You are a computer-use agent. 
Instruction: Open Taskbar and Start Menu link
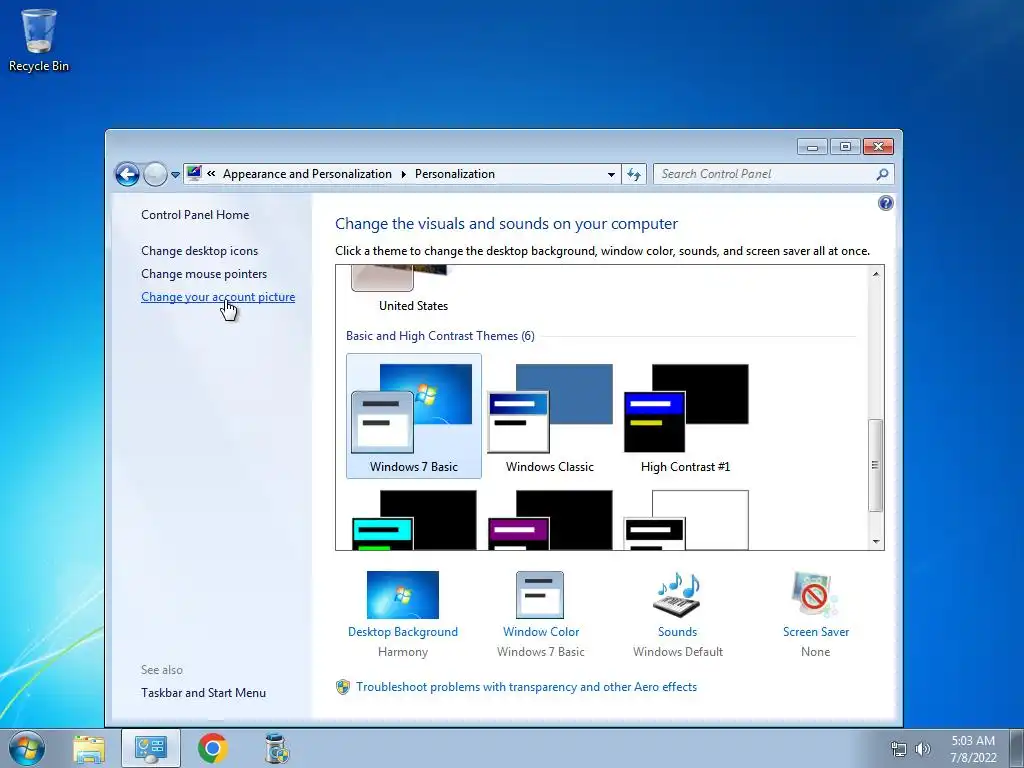pyautogui.click(x=203, y=693)
